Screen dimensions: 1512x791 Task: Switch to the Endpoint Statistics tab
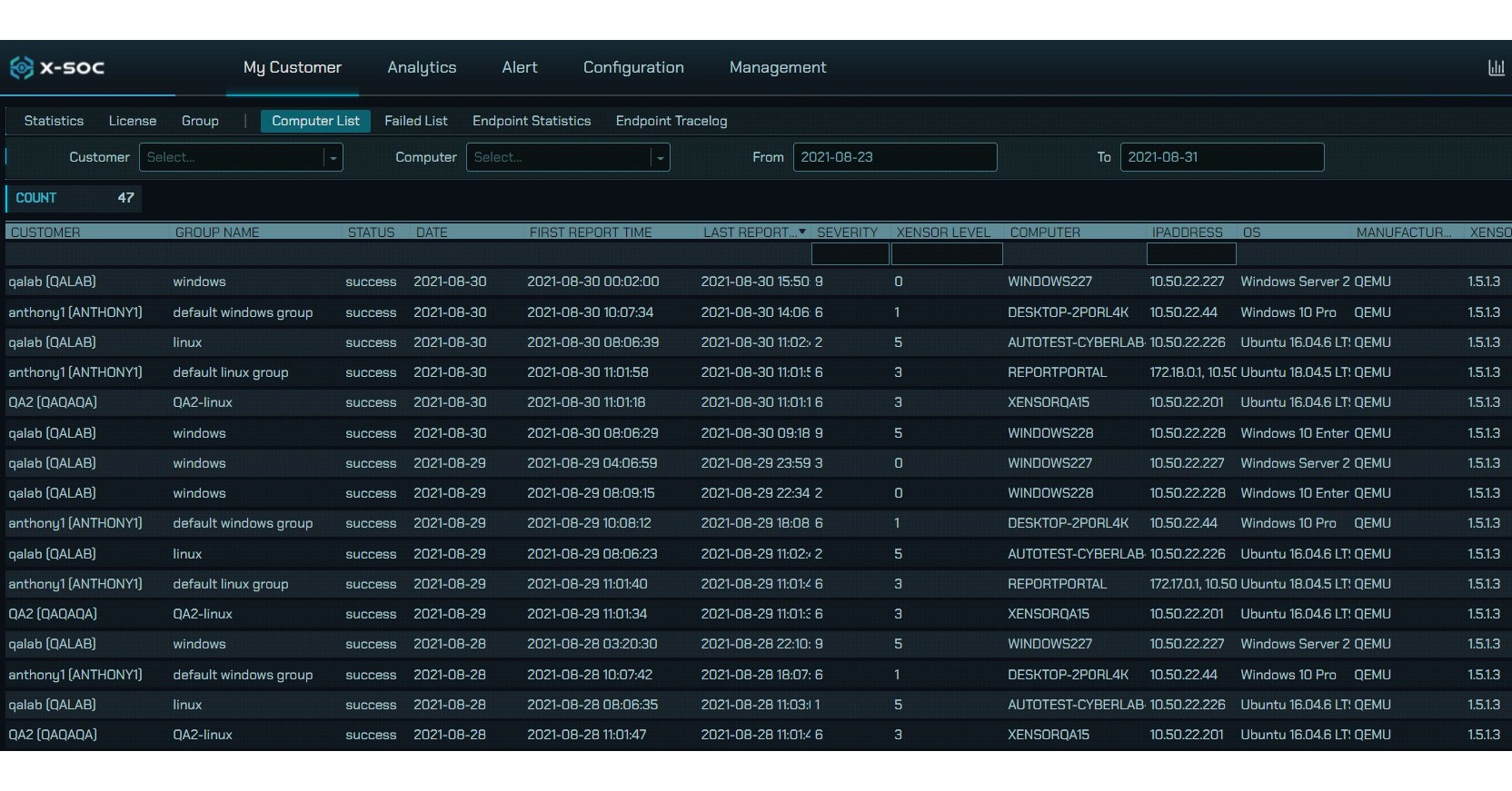tap(531, 121)
